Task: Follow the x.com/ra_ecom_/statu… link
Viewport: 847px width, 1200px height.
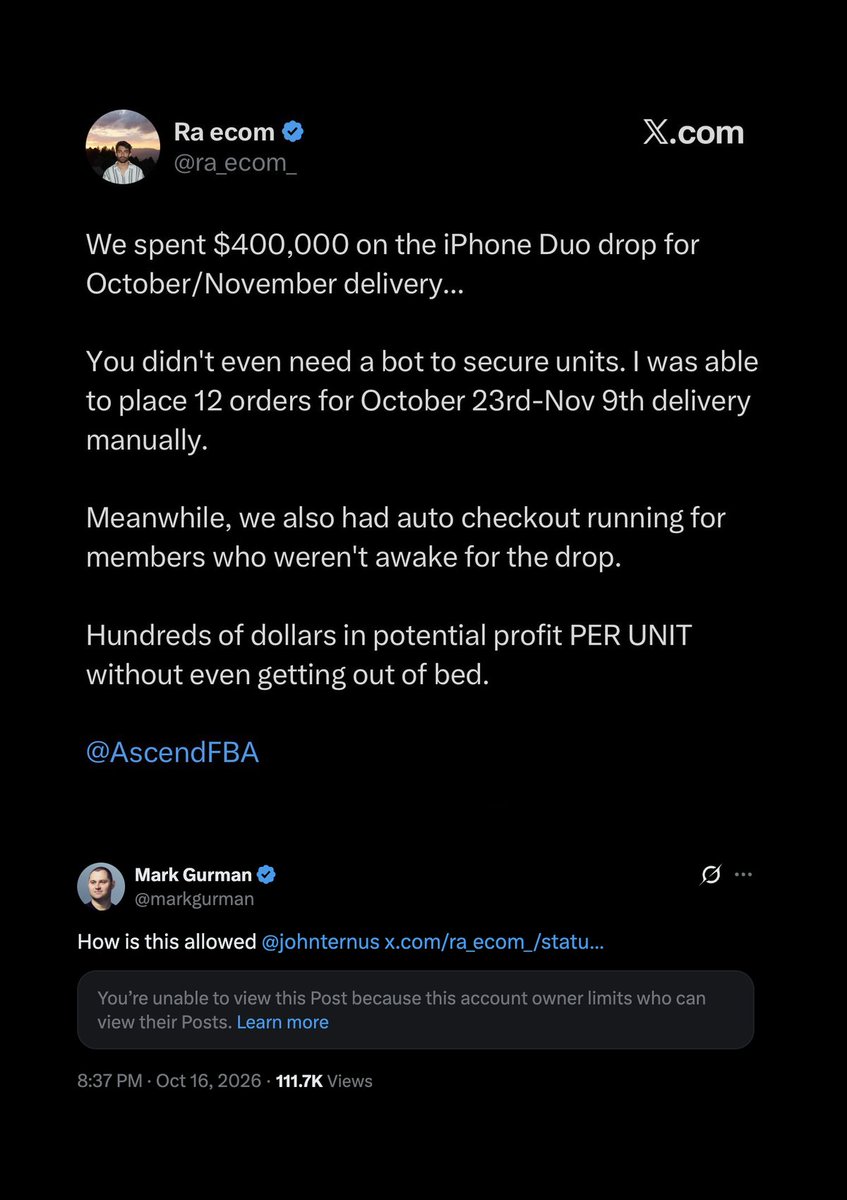Action: pyautogui.click(x=494, y=942)
